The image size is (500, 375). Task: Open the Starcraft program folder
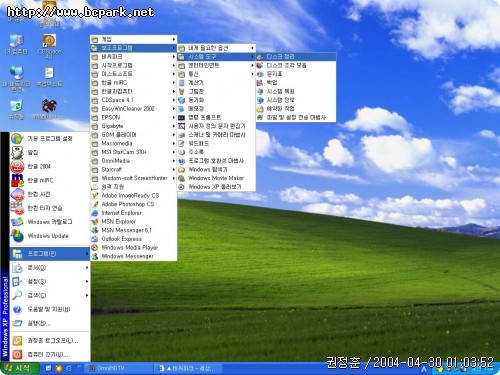click(134, 169)
